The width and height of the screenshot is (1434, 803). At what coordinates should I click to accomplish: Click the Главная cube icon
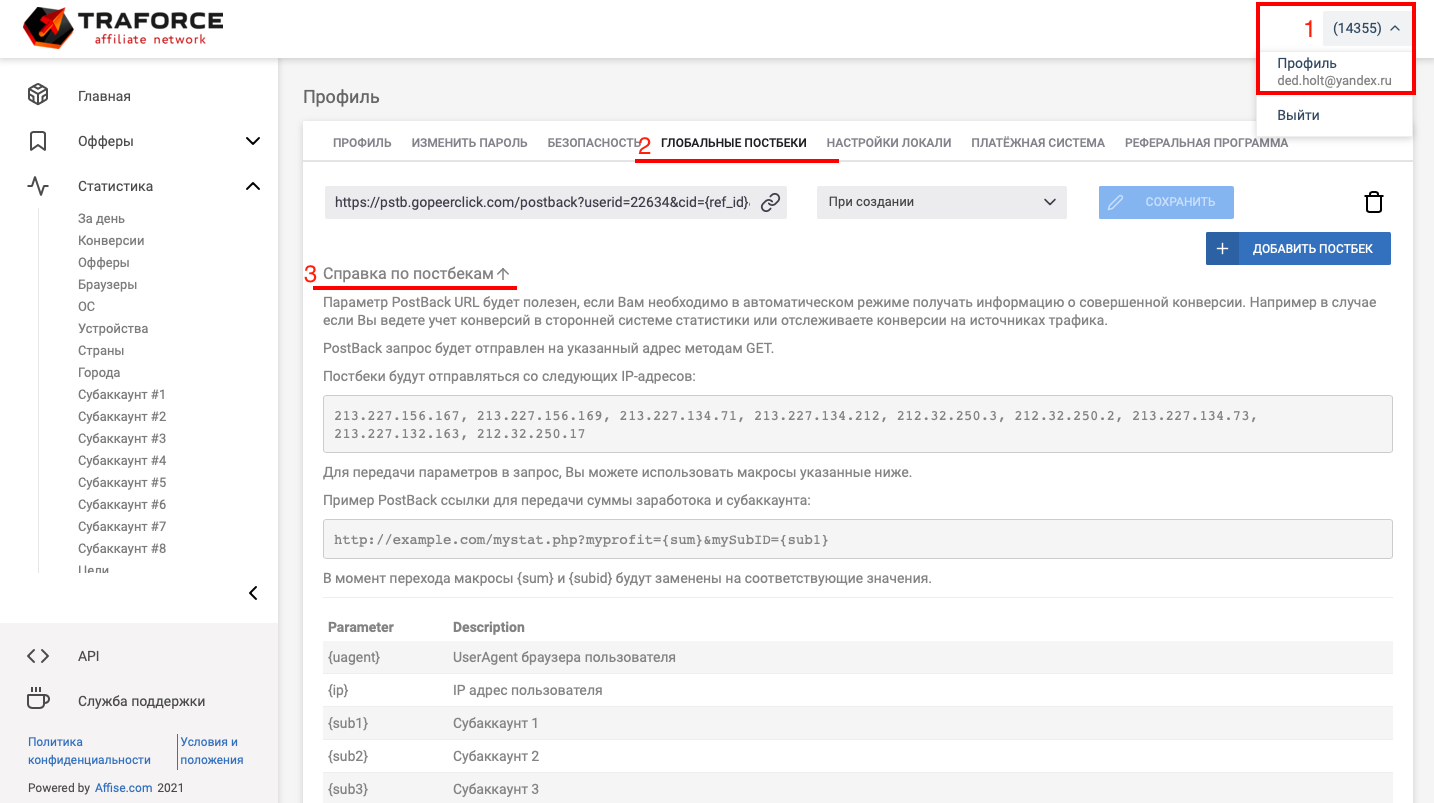[x=38, y=95]
